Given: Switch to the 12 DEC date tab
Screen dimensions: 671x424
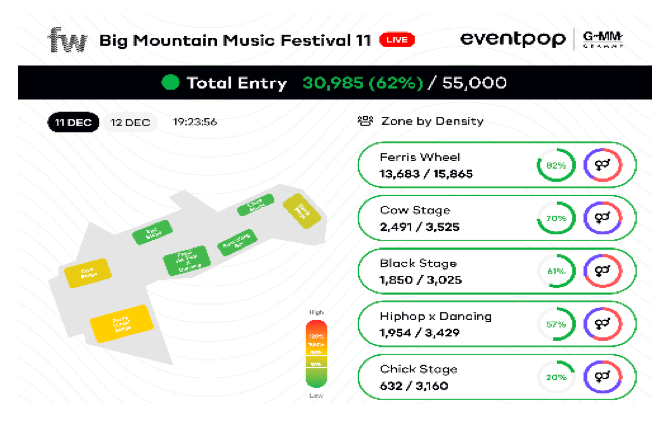Looking at the screenshot, I should (x=131, y=122).
